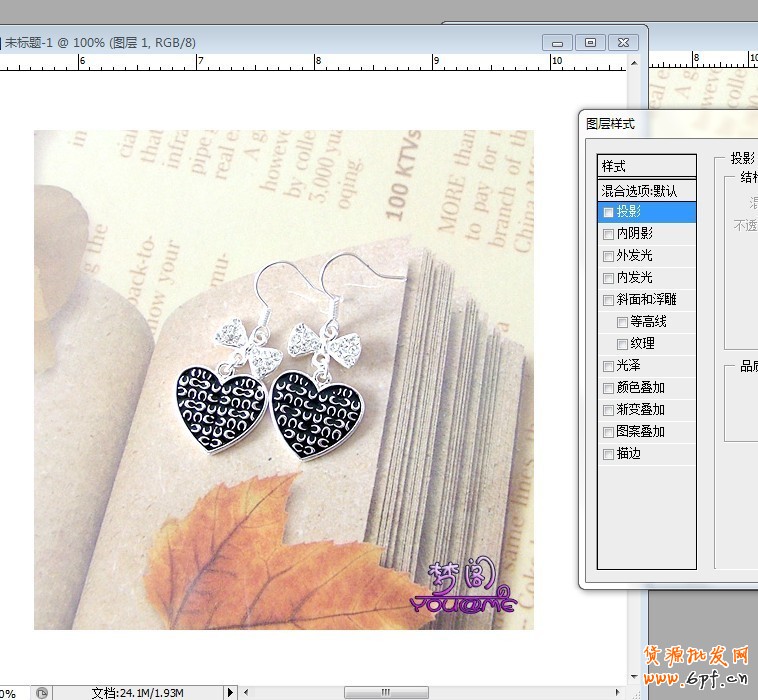
Task: Enable the 内阴影 checkbox
Action: (608, 234)
